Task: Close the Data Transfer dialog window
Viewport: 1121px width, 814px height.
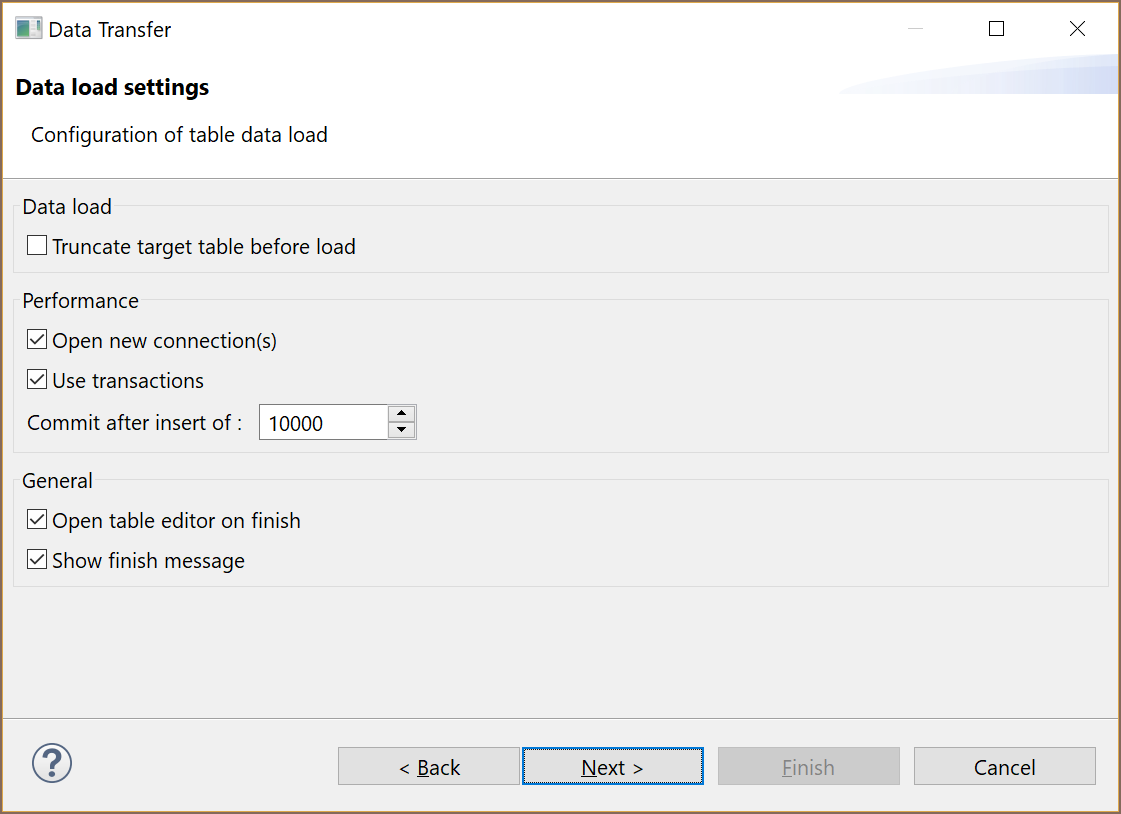Action: (x=1077, y=29)
